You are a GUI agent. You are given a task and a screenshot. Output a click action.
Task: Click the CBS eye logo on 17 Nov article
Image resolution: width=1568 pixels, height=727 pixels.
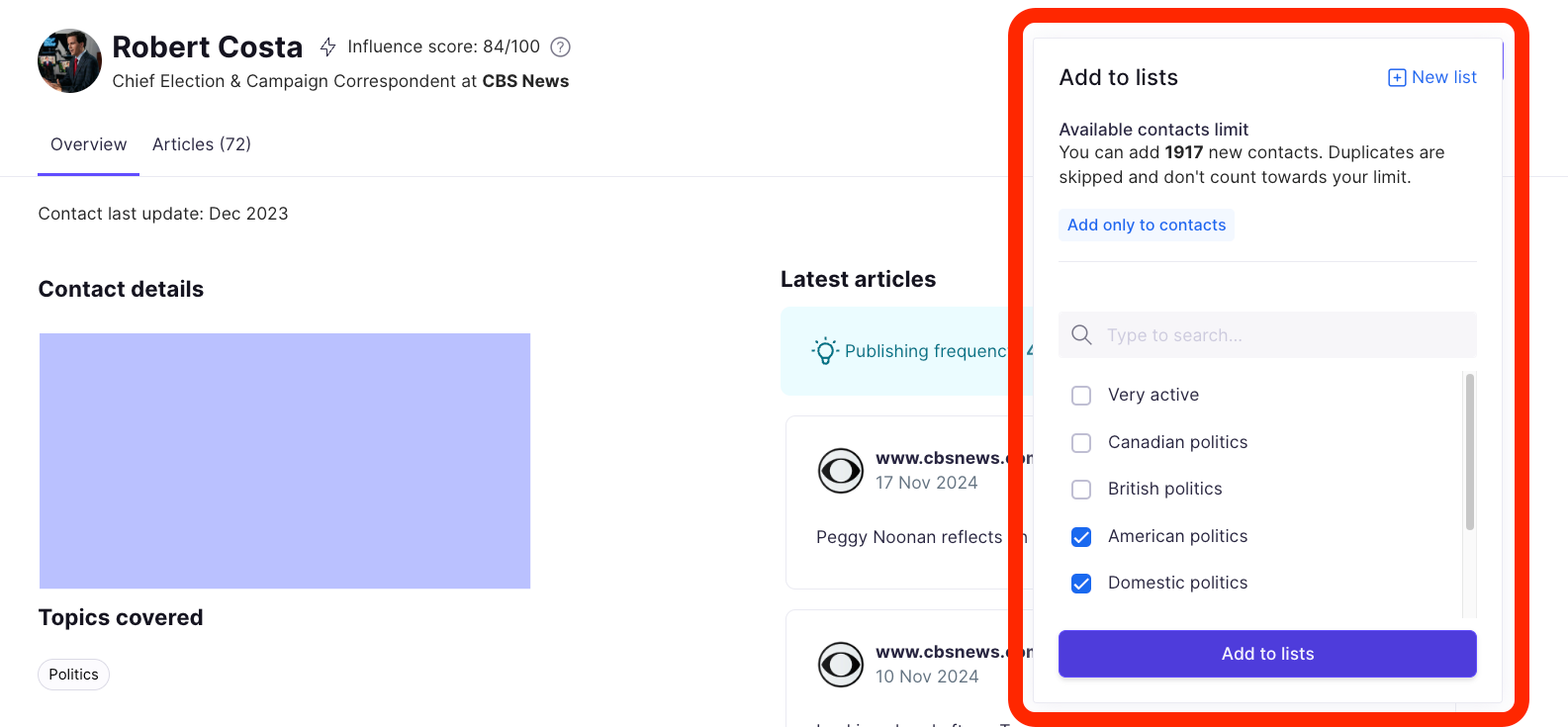pos(841,471)
